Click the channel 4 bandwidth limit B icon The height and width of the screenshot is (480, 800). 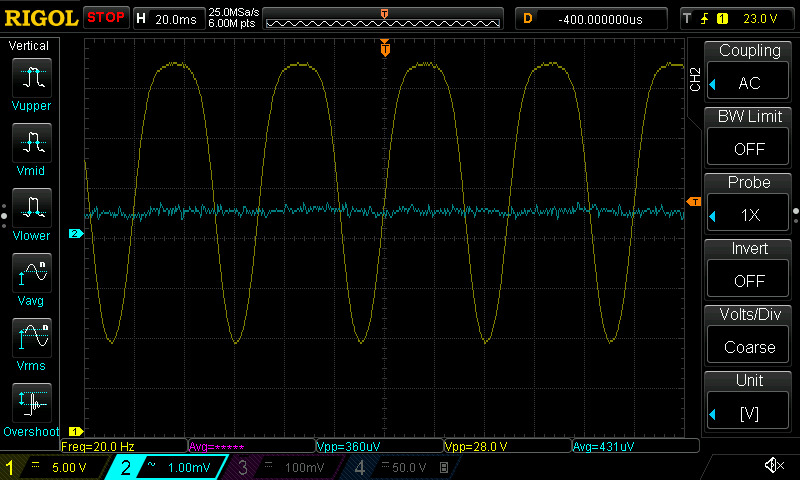pyautogui.click(x=444, y=467)
